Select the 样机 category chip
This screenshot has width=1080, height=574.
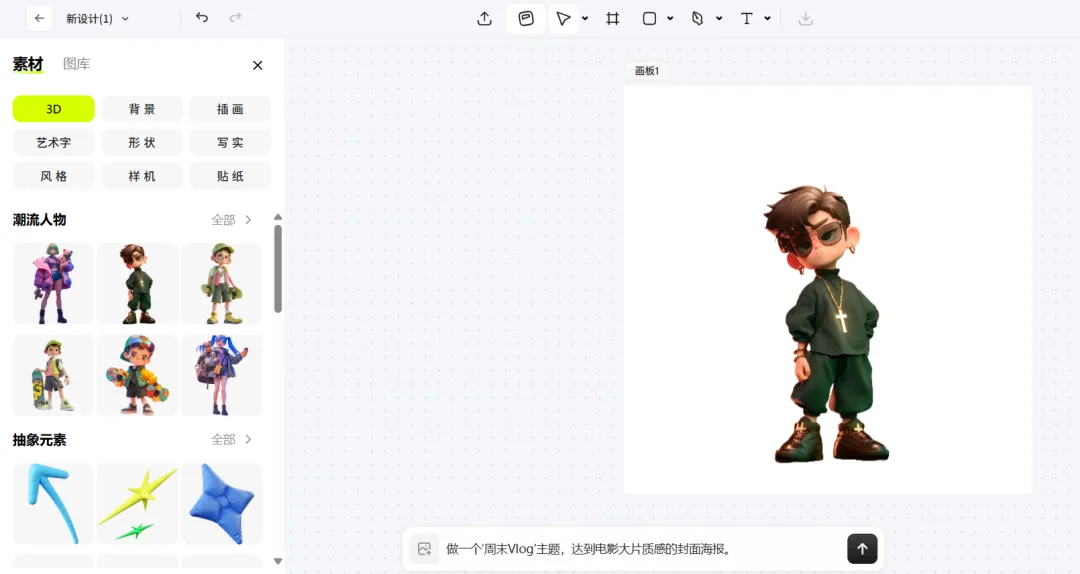(x=142, y=176)
